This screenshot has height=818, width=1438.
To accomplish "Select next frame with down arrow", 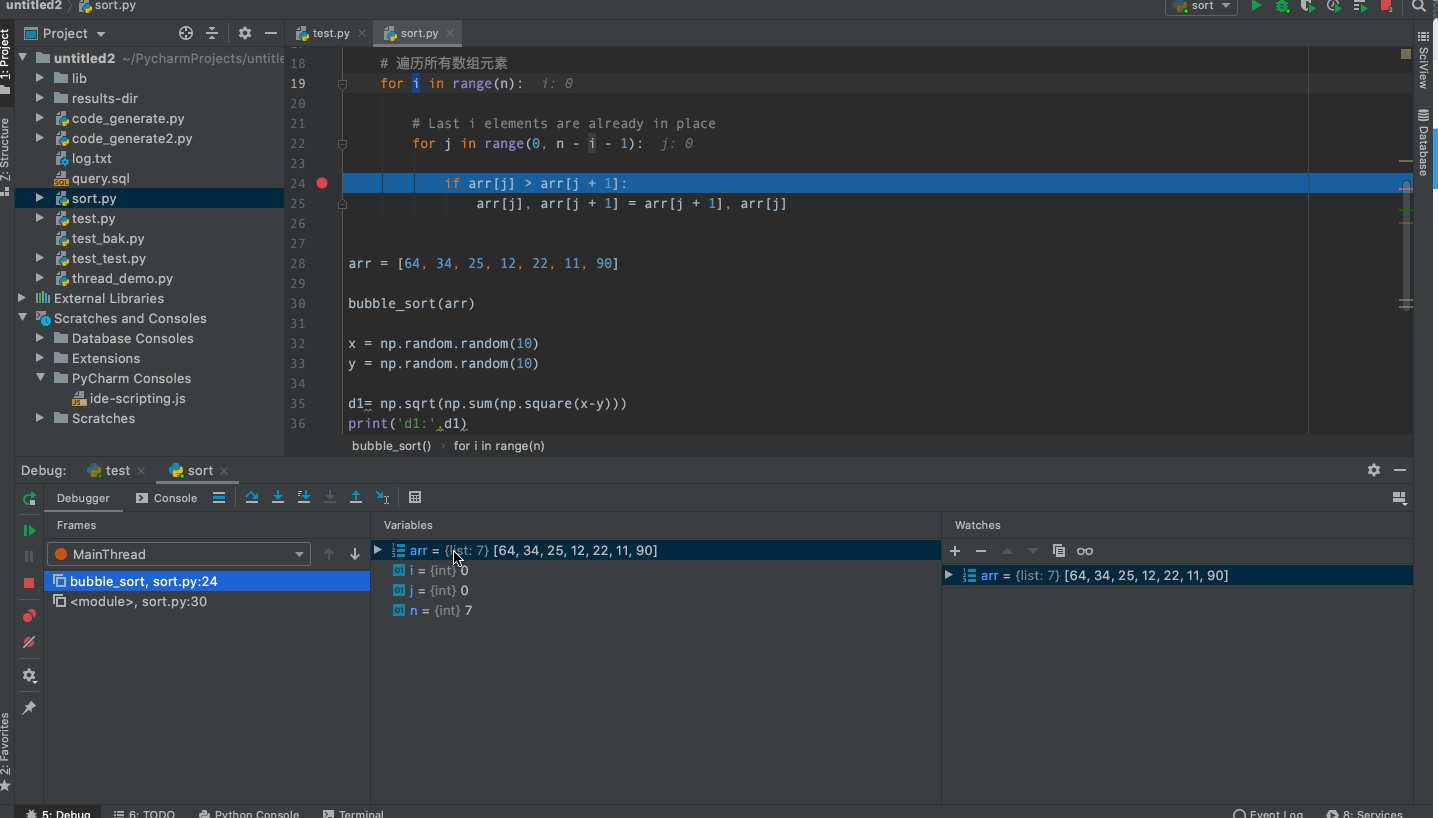I will pyautogui.click(x=355, y=554).
